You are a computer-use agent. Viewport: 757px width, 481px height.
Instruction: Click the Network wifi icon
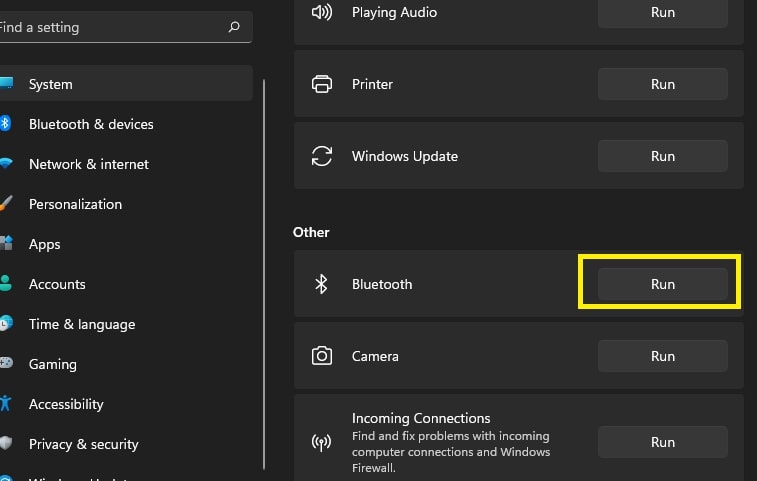click(6, 163)
